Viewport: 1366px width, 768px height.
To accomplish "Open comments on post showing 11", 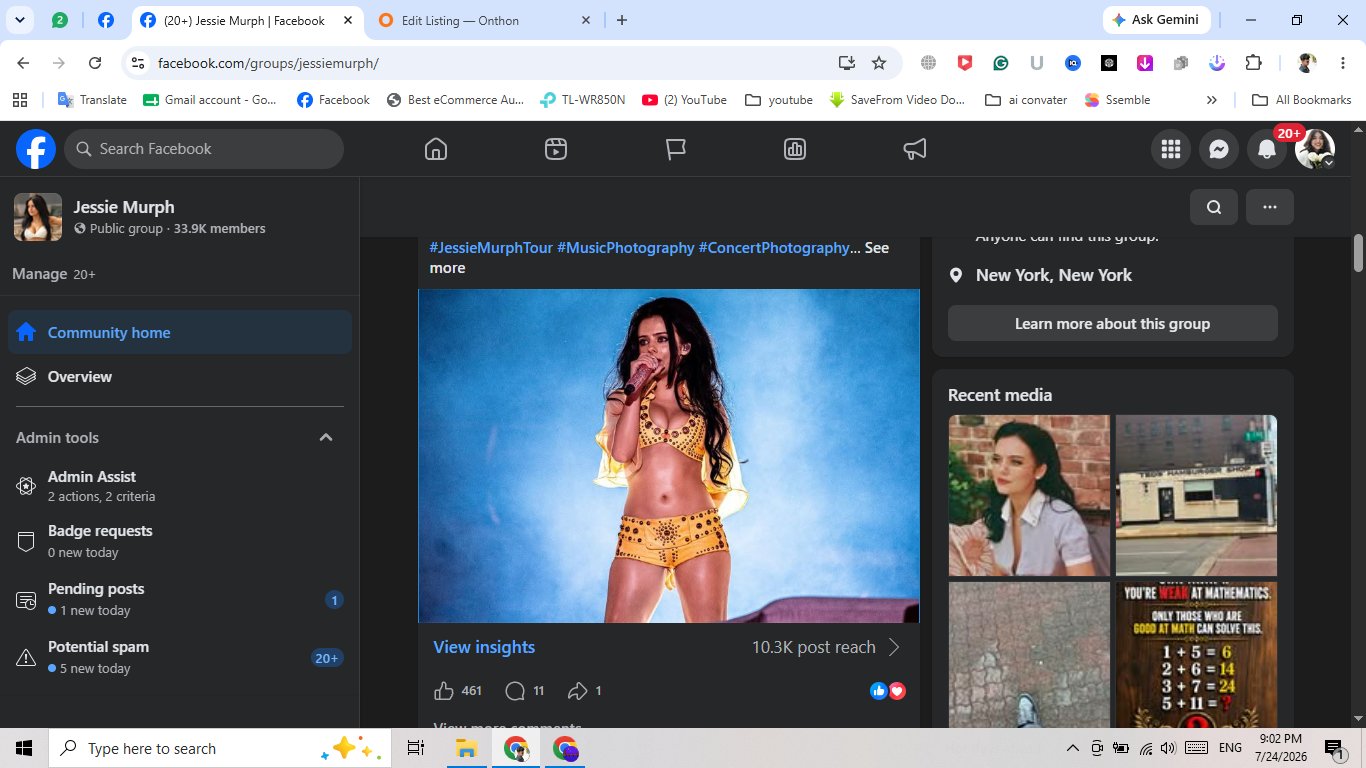I will pyautogui.click(x=516, y=691).
